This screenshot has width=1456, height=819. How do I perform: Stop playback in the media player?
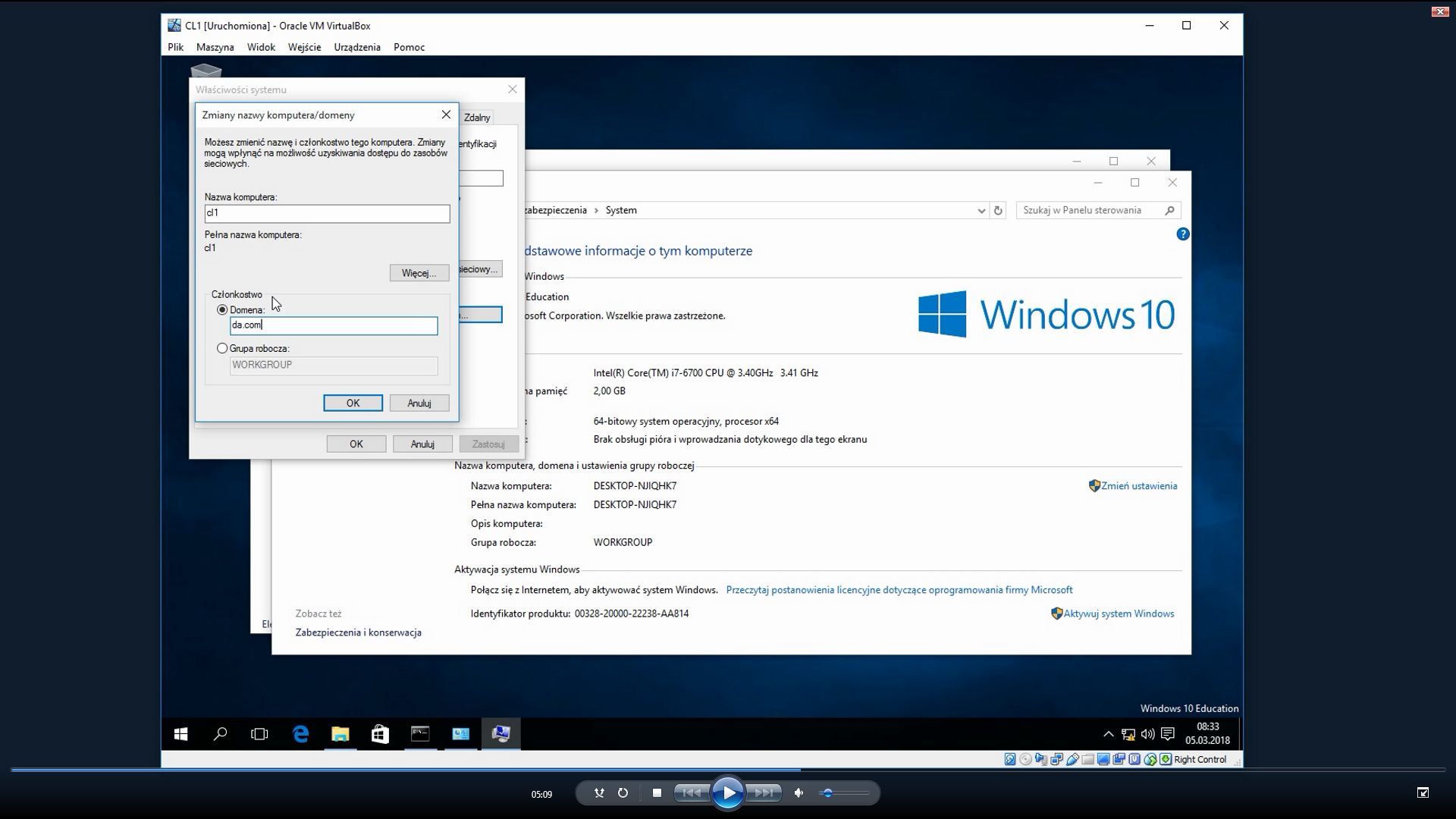click(x=657, y=793)
